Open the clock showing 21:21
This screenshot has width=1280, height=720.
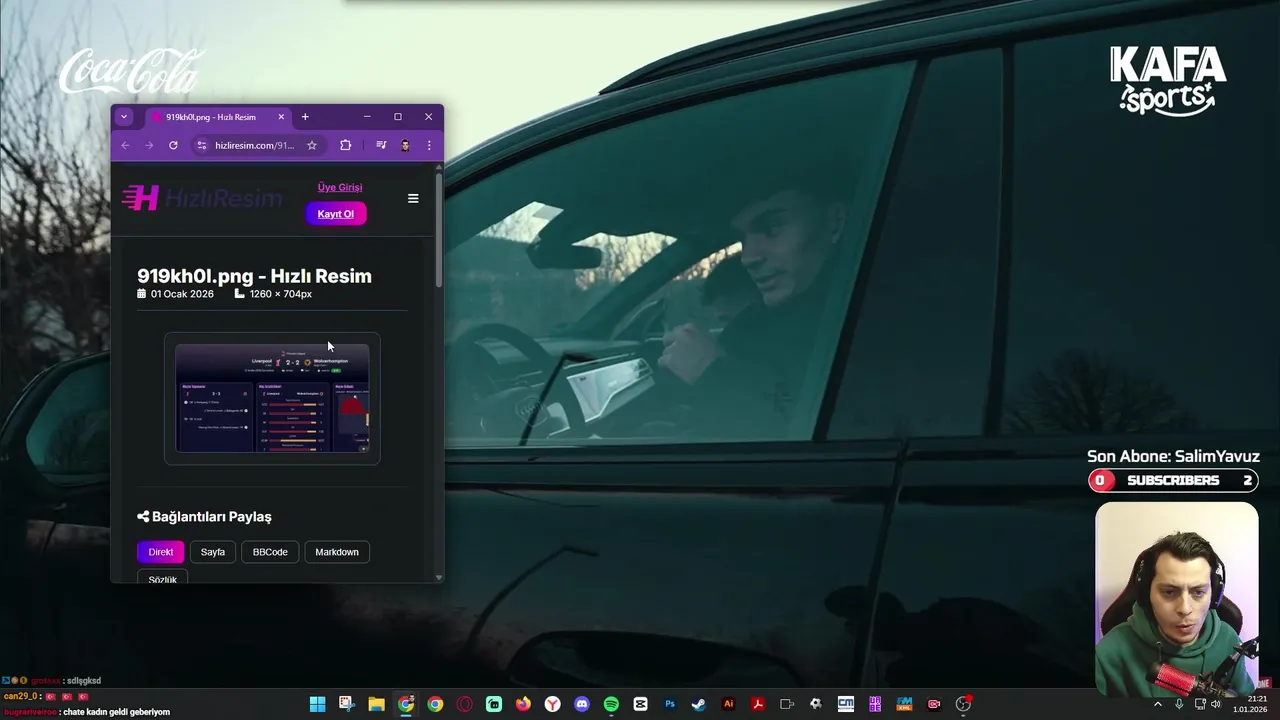(x=1250, y=704)
